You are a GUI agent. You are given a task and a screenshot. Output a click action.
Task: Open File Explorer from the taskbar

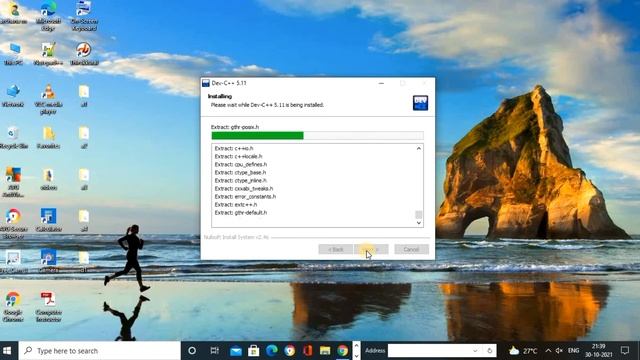[325, 351]
